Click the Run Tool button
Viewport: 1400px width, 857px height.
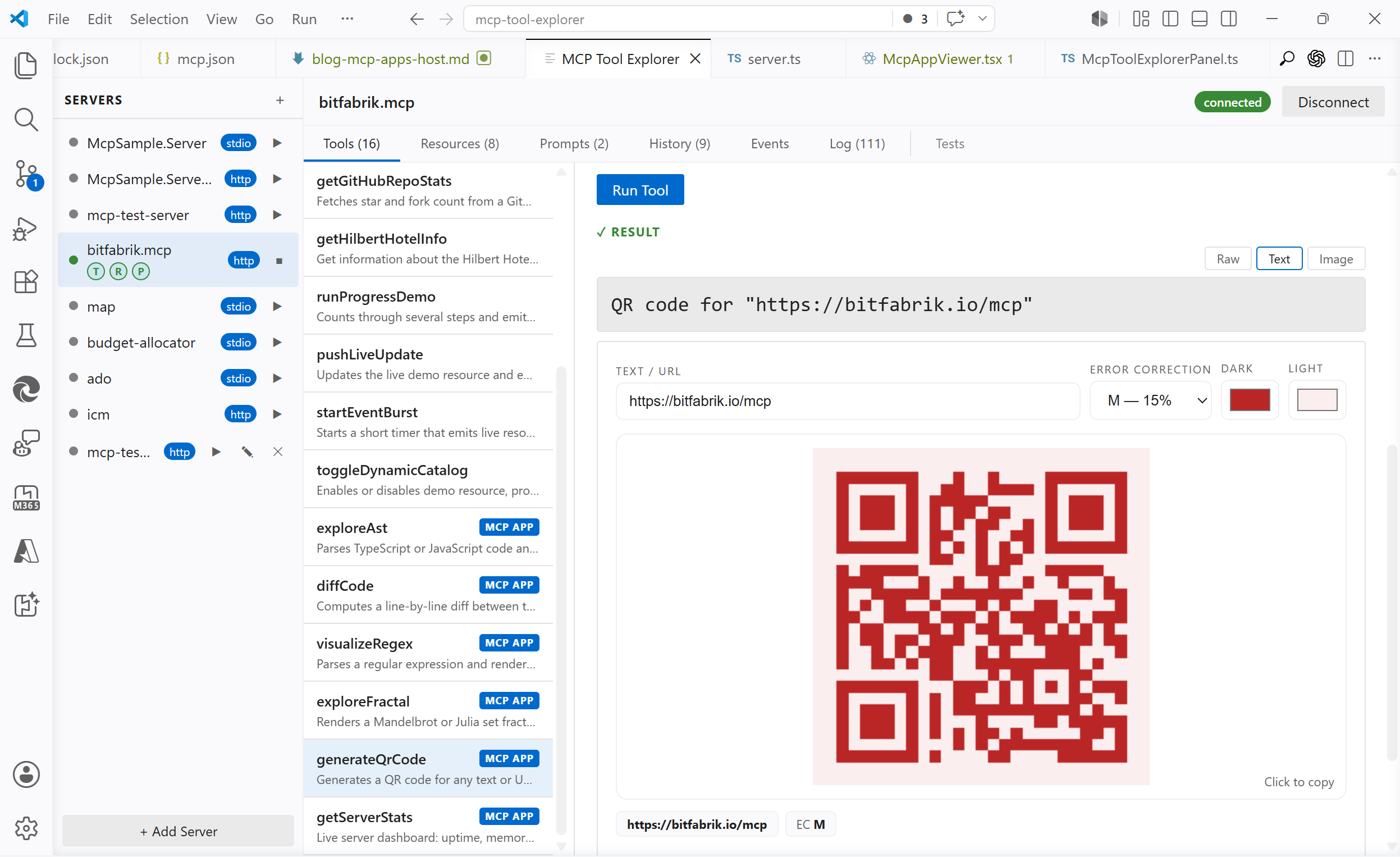640,190
